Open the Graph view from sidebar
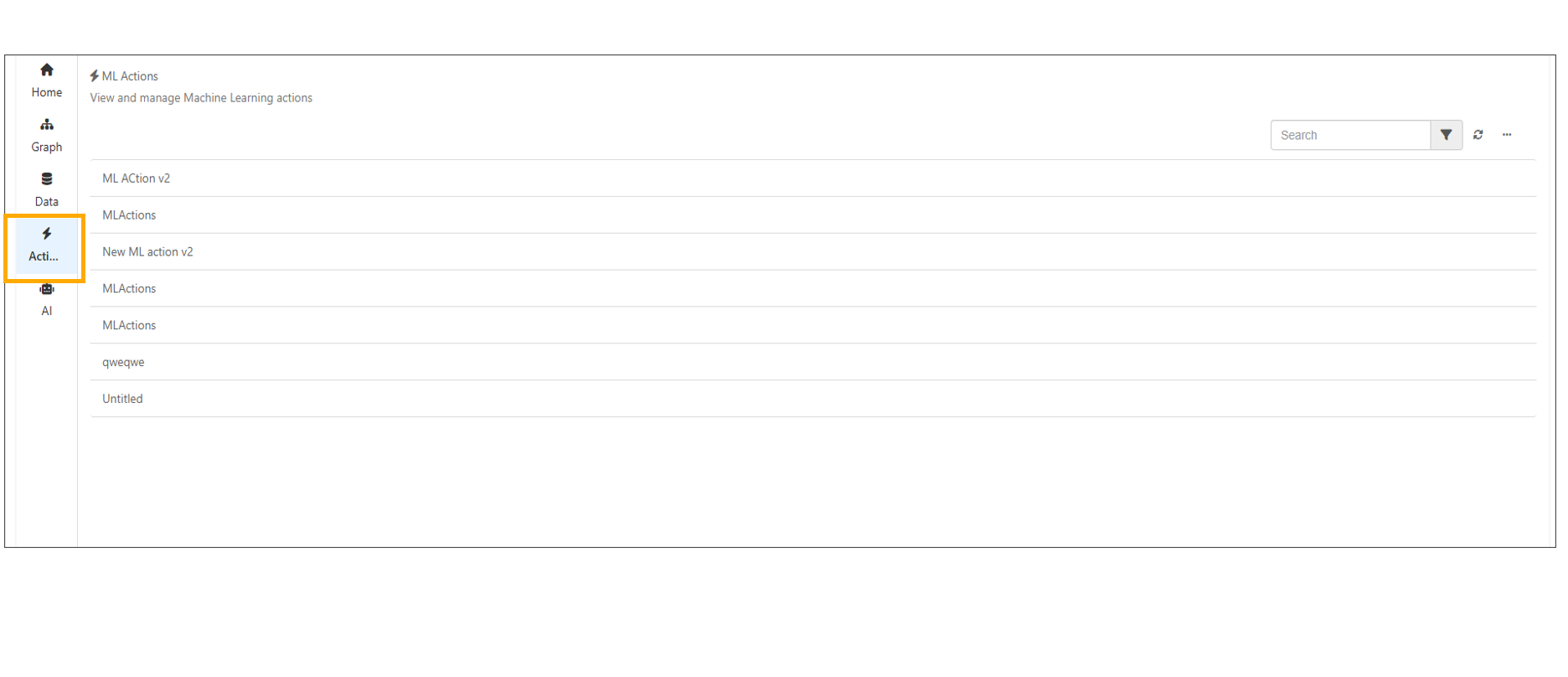 tap(47, 135)
